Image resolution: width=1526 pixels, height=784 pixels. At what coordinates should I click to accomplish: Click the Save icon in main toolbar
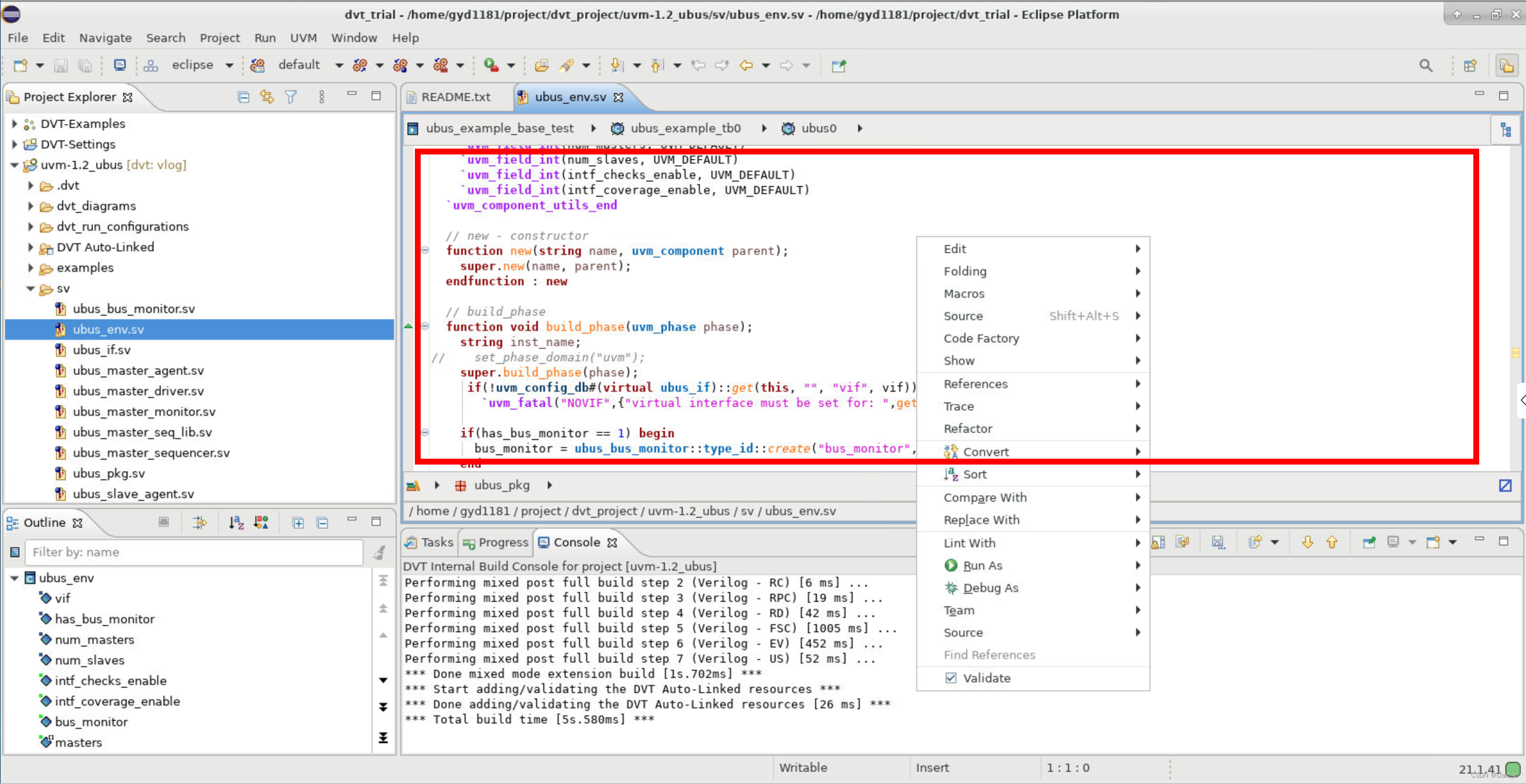pos(60,66)
